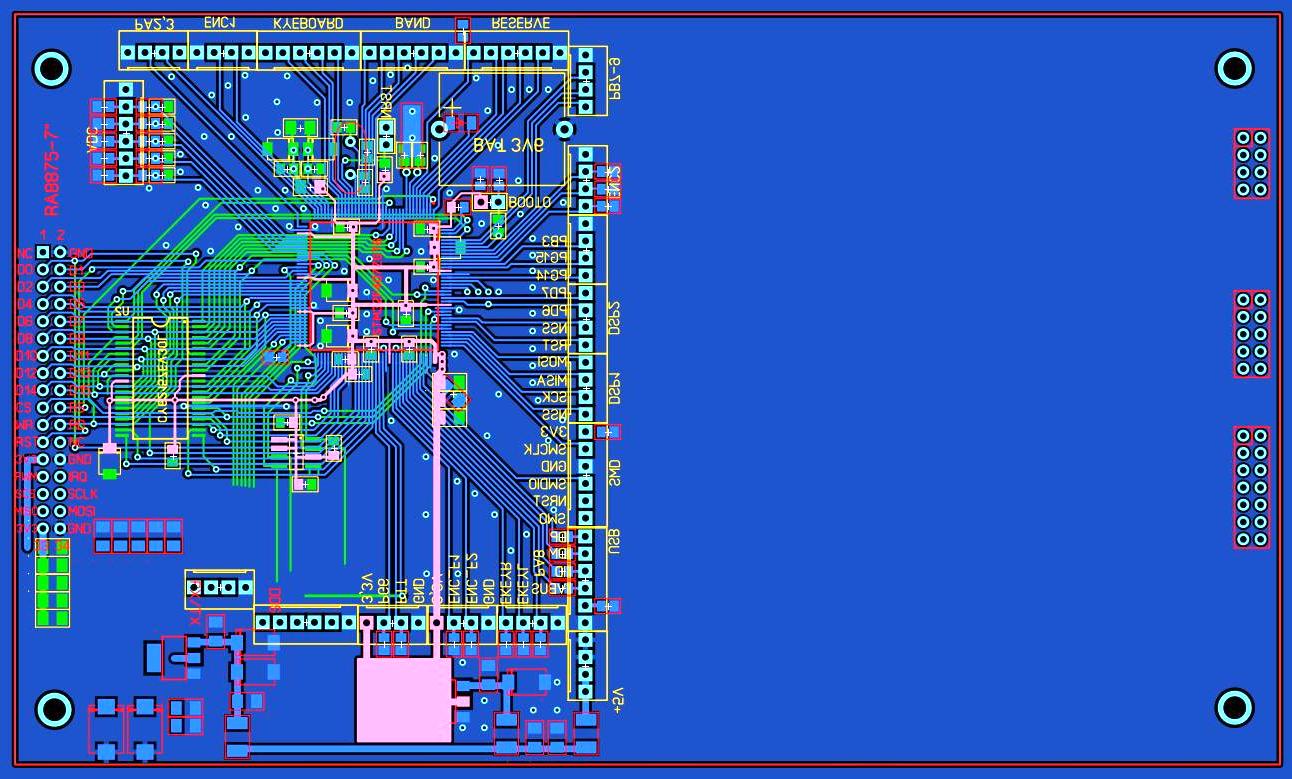
Task: Select the 10-pin header on right edge
Action: point(1251,334)
